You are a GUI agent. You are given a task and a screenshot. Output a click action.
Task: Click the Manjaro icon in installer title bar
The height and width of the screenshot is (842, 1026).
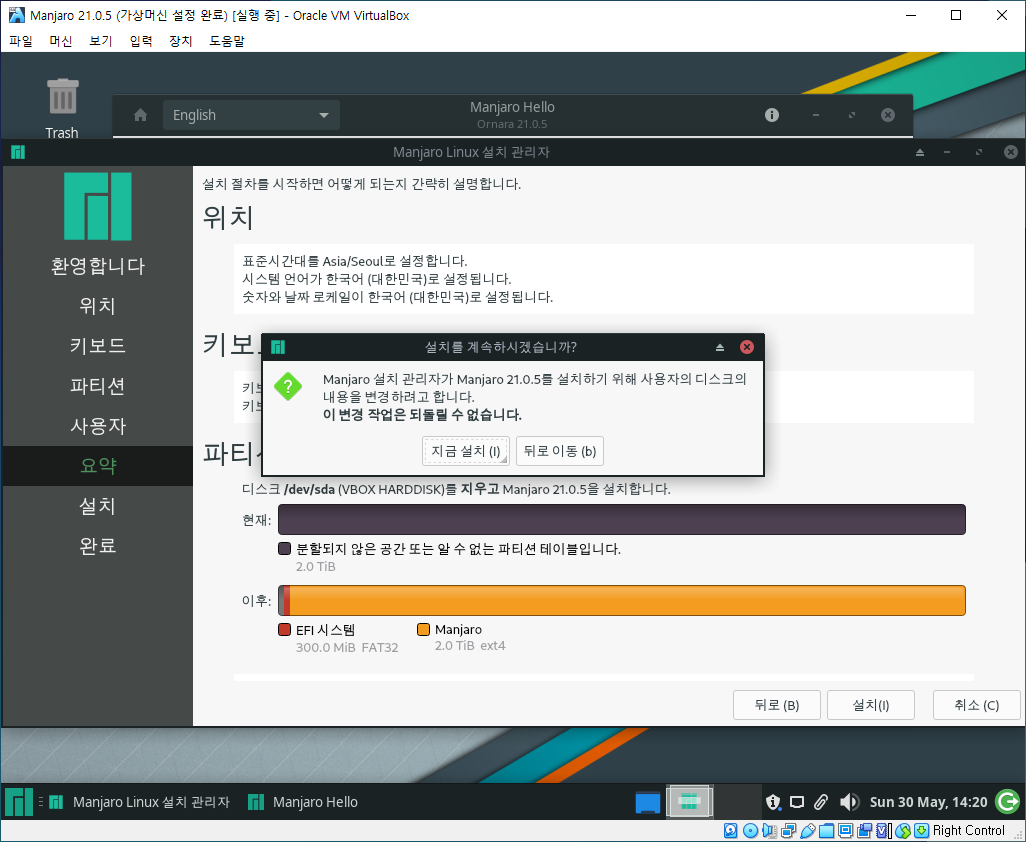18,152
